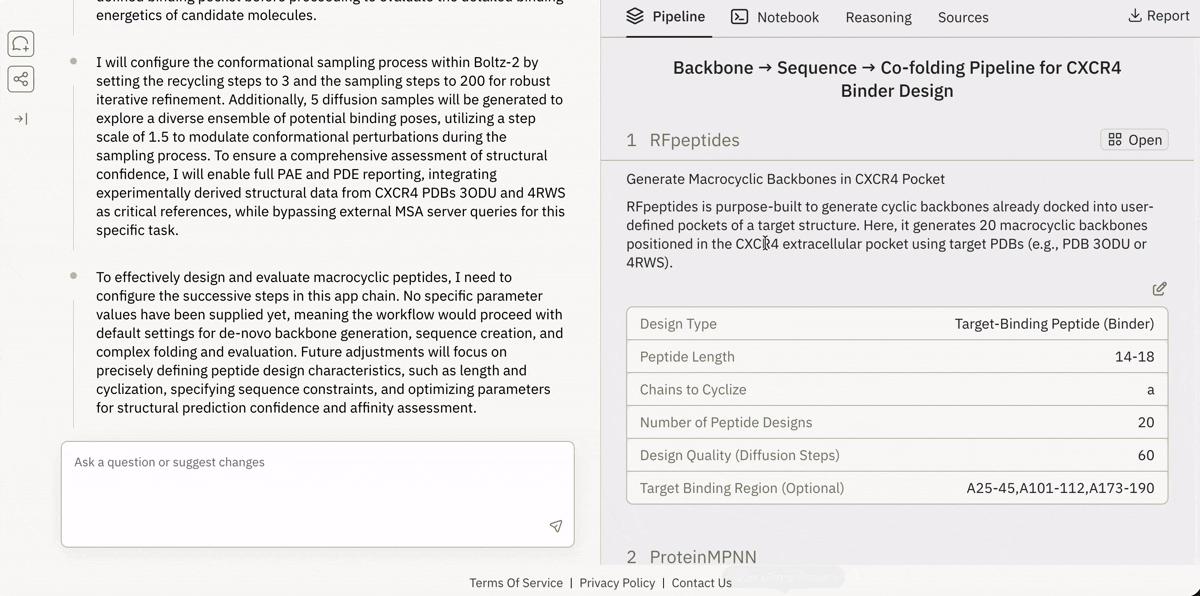Open the Sources tab
The width and height of the screenshot is (1200, 596).
963,17
